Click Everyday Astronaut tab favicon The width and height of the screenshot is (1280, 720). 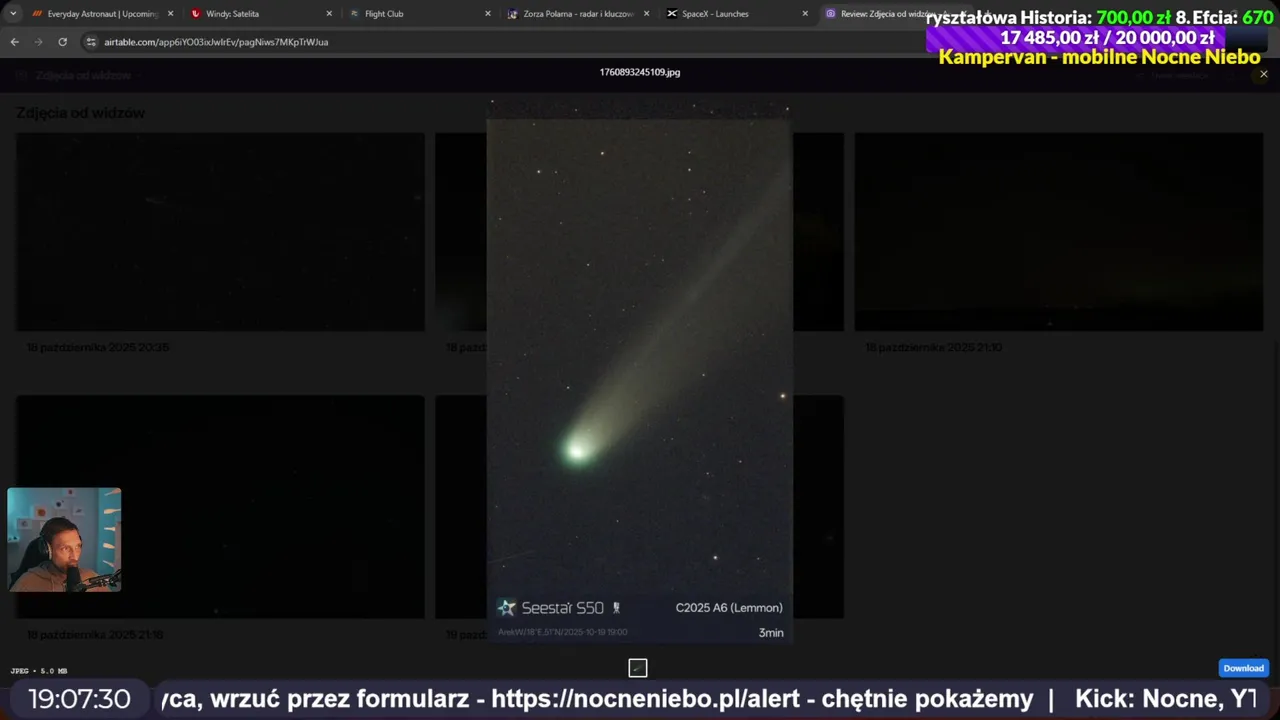coord(37,14)
